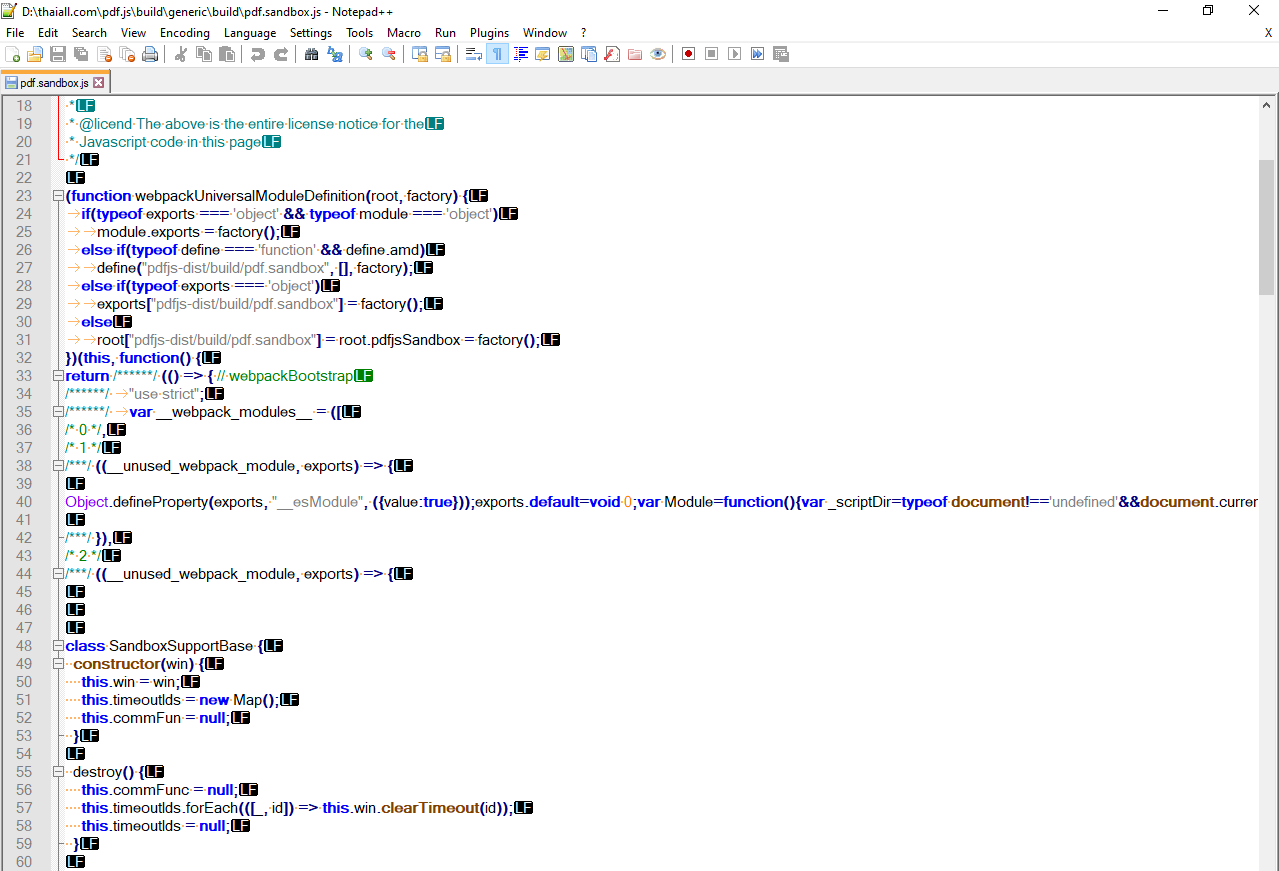Click the Undo arrow icon
This screenshot has height=871, width=1279.
pyautogui.click(x=258, y=54)
